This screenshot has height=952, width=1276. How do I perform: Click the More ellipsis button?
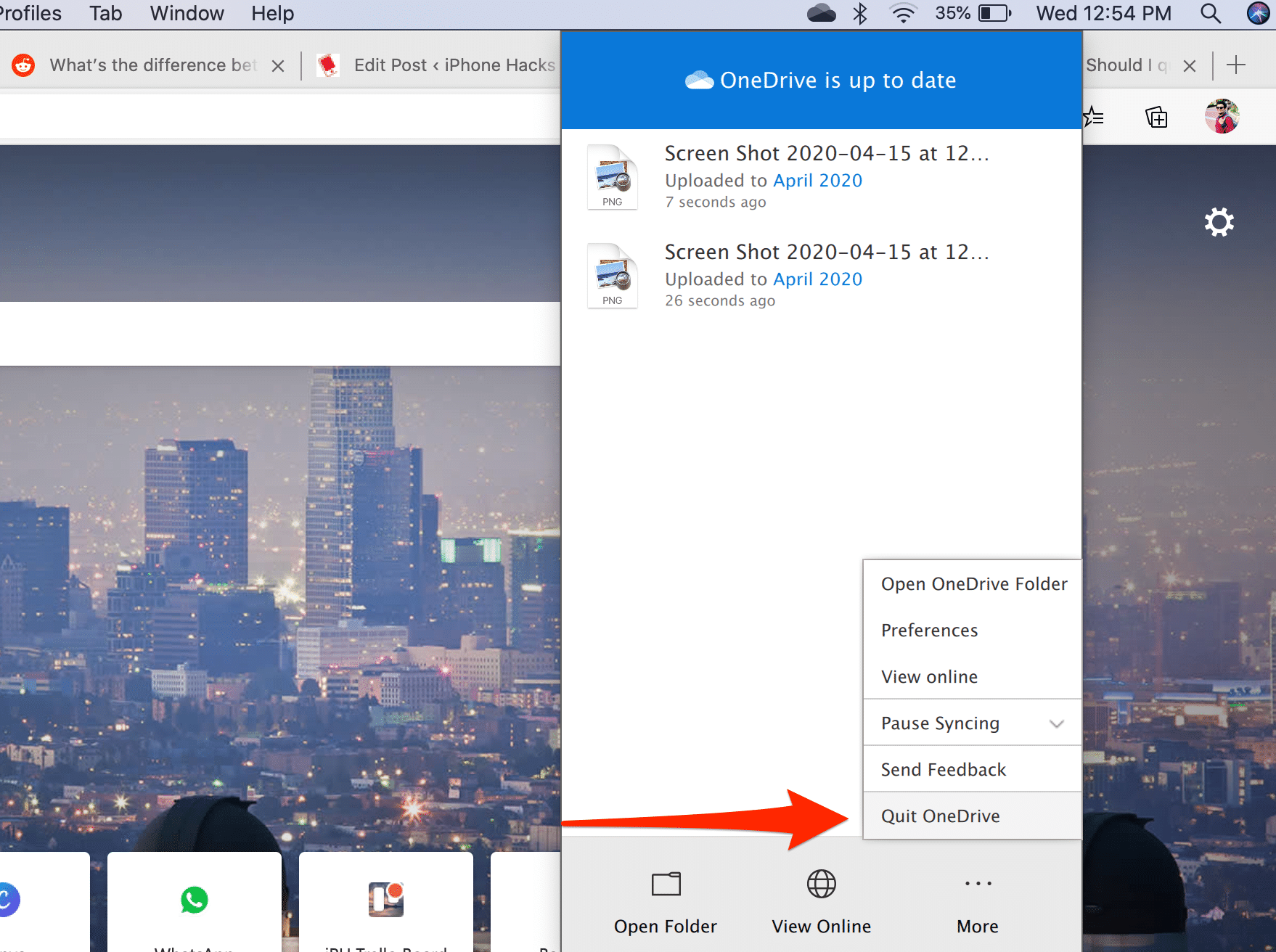(978, 900)
